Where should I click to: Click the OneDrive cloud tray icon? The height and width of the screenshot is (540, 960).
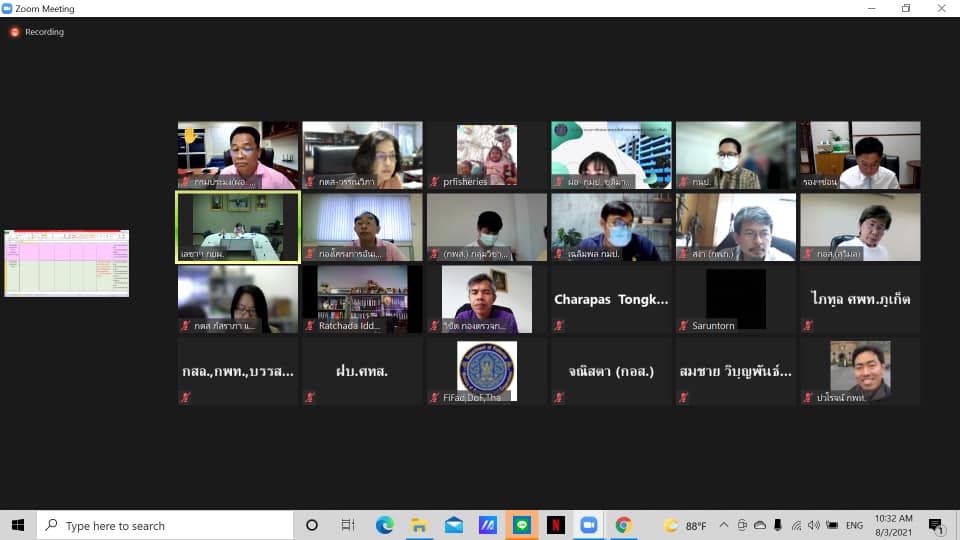click(x=760, y=525)
